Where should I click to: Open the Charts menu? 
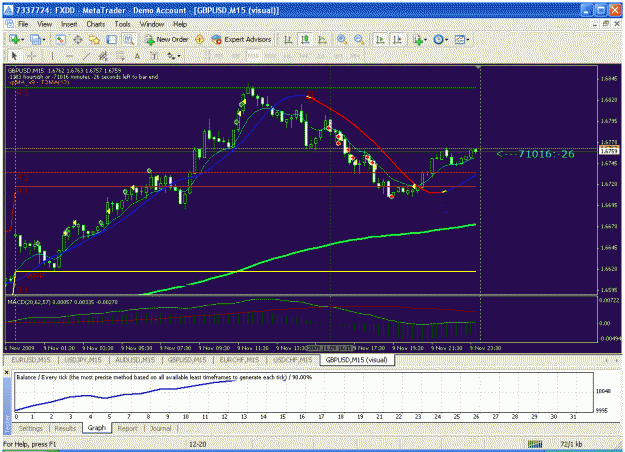[x=96, y=24]
